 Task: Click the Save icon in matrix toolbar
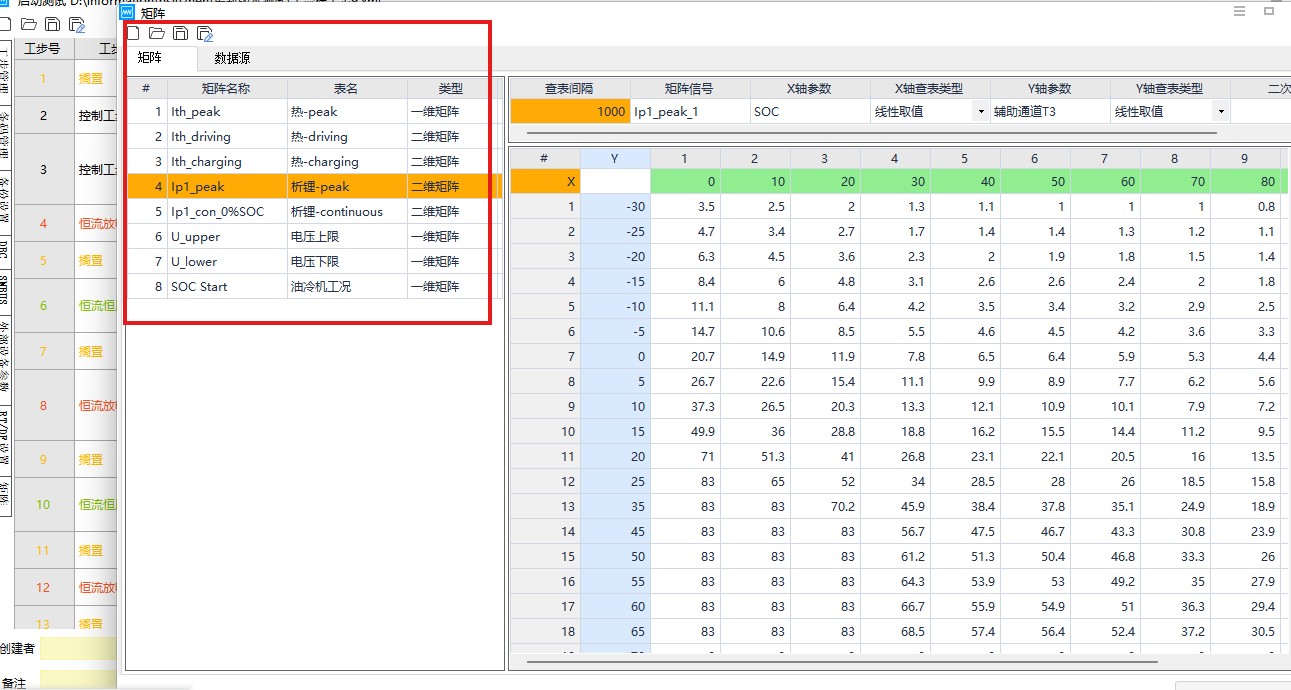coord(180,34)
